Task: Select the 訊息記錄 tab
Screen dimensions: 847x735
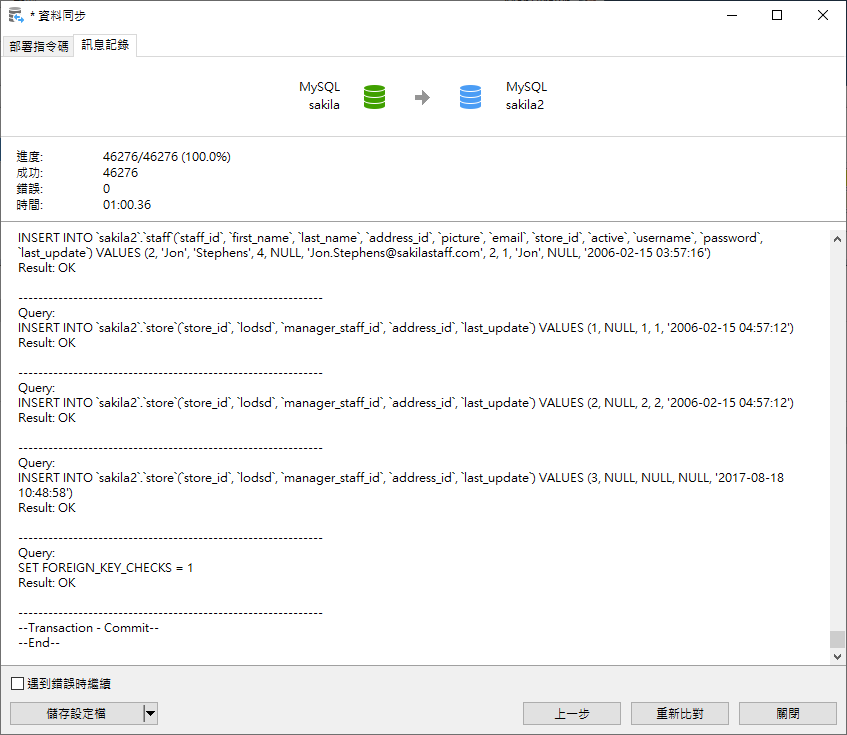Action: pos(105,46)
